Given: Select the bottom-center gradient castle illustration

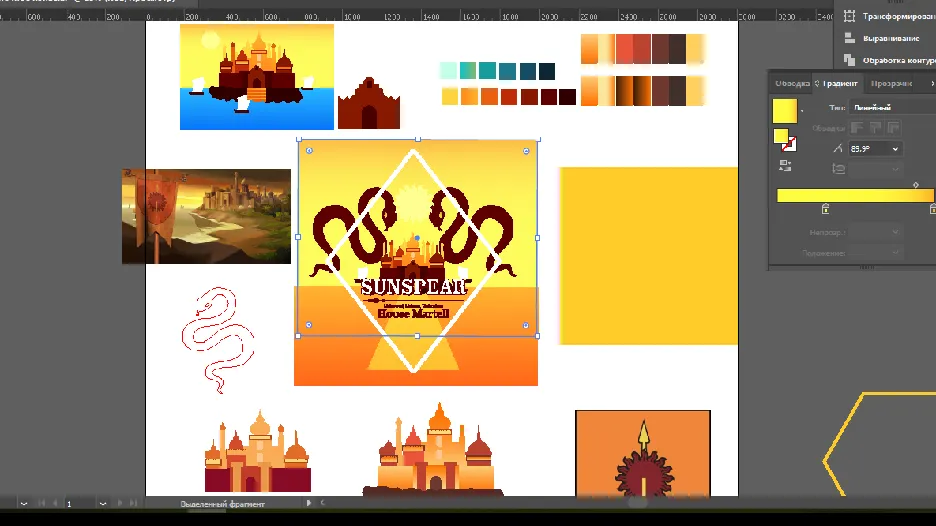Looking at the screenshot, I should [x=434, y=450].
